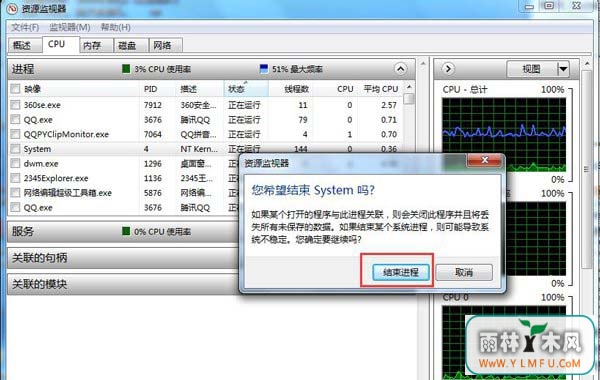This screenshot has width=600, height=380.
Task: Collapse the 进程 section with the chevron
Action: click(x=400, y=69)
